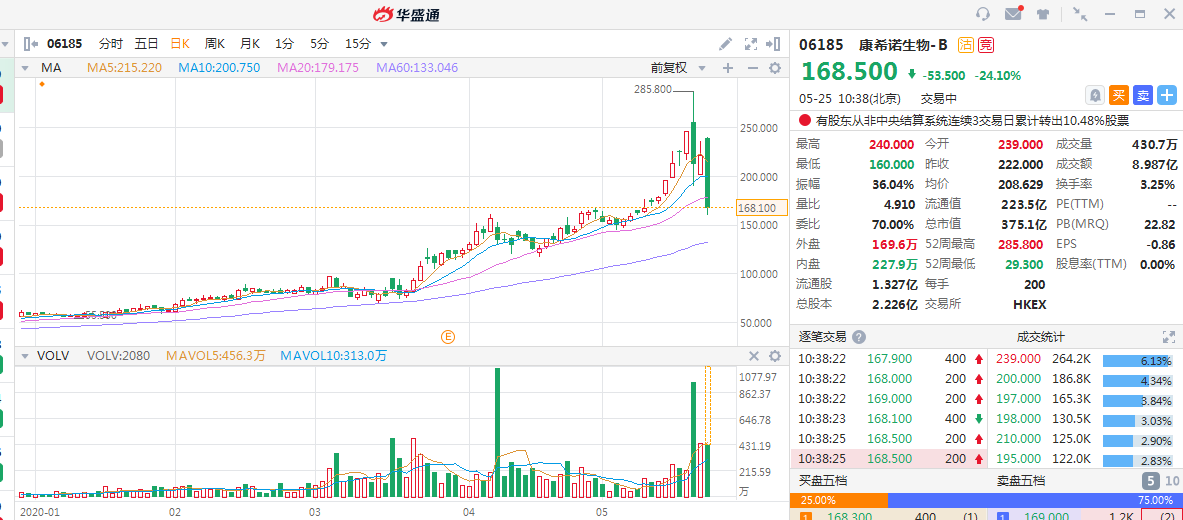1183x520 pixels.
Task: Add stock to watchlist with plus icon
Action: click(x=1167, y=95)
